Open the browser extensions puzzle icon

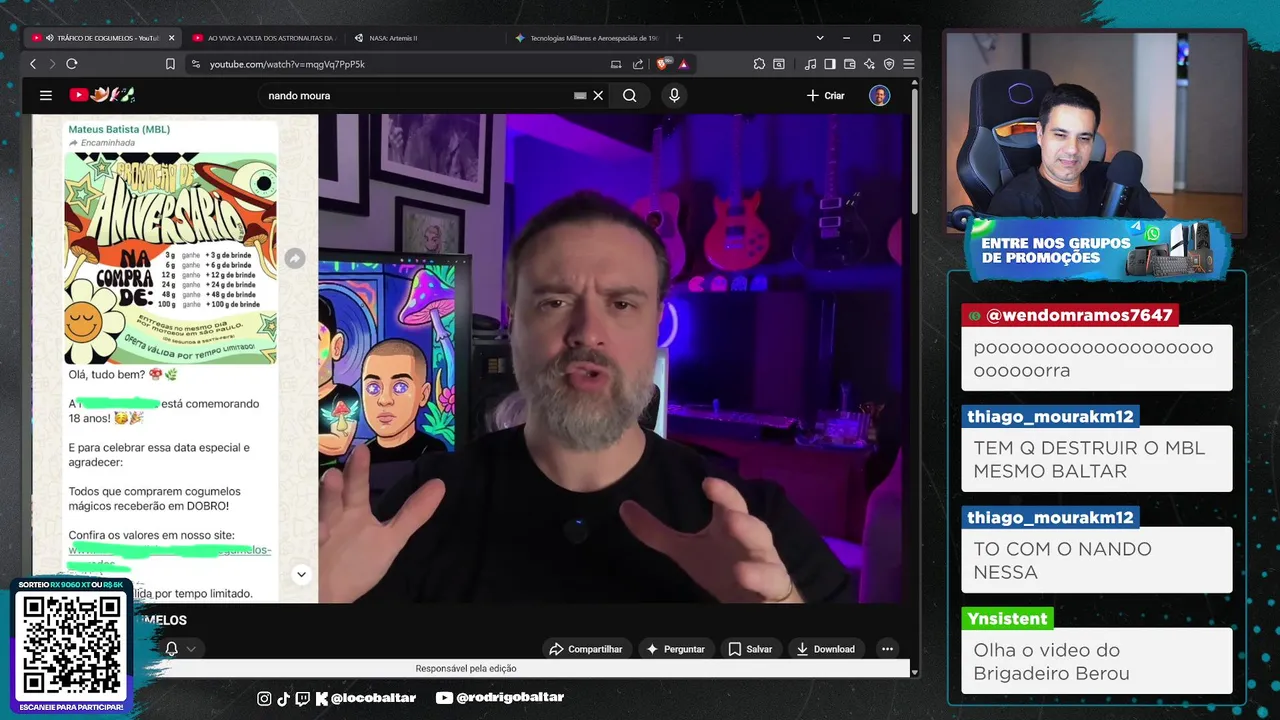[x=759, y=64]
